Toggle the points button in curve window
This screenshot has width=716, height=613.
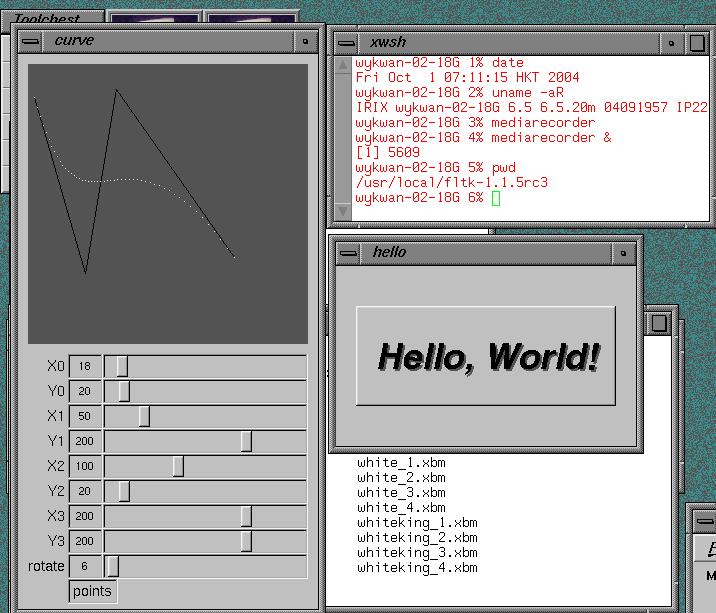point(93,591)
